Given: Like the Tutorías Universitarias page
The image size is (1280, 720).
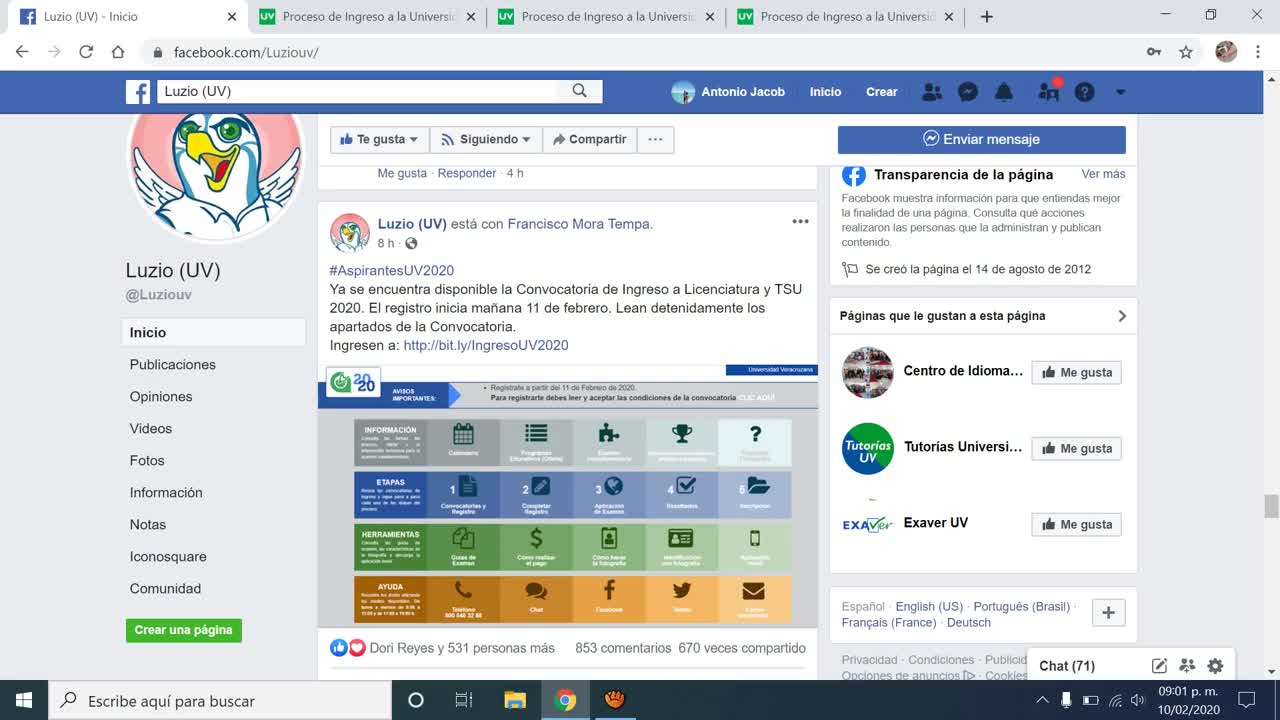Looking at the screenshot, I should (1076, 448).
